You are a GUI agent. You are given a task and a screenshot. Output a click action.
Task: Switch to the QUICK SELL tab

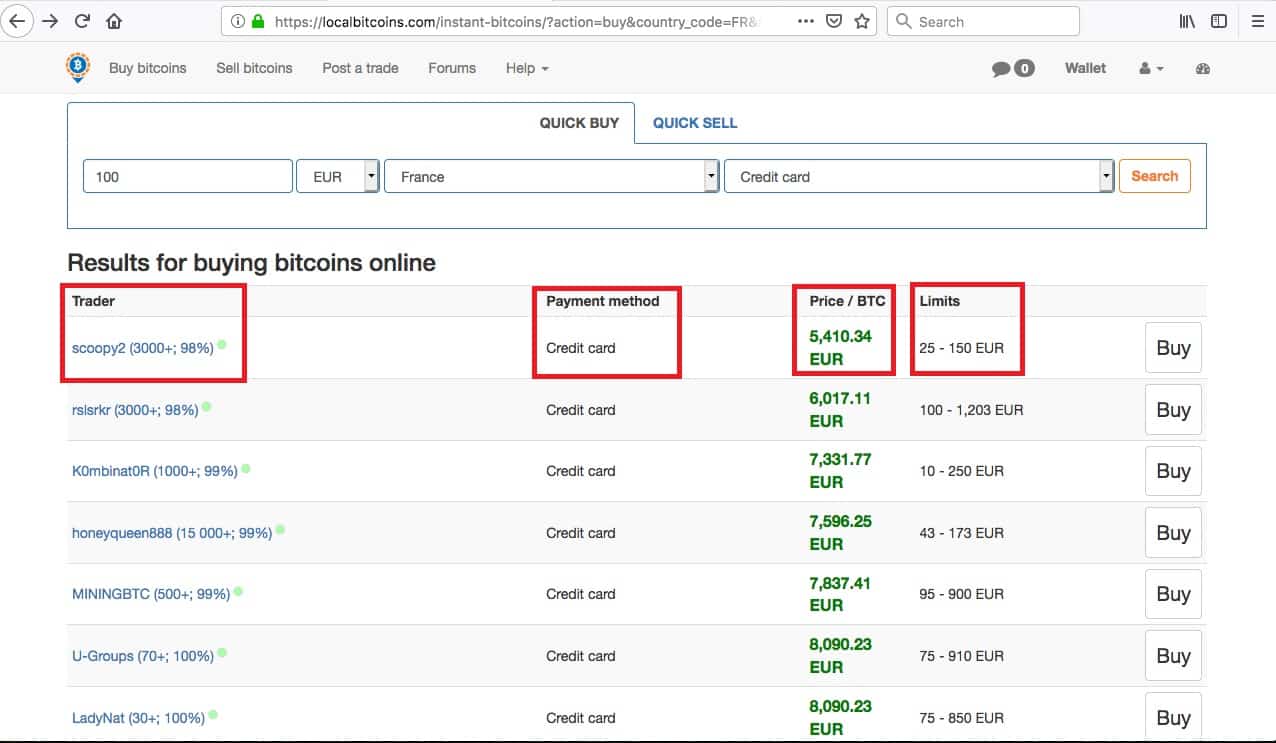tap(695, 123)
